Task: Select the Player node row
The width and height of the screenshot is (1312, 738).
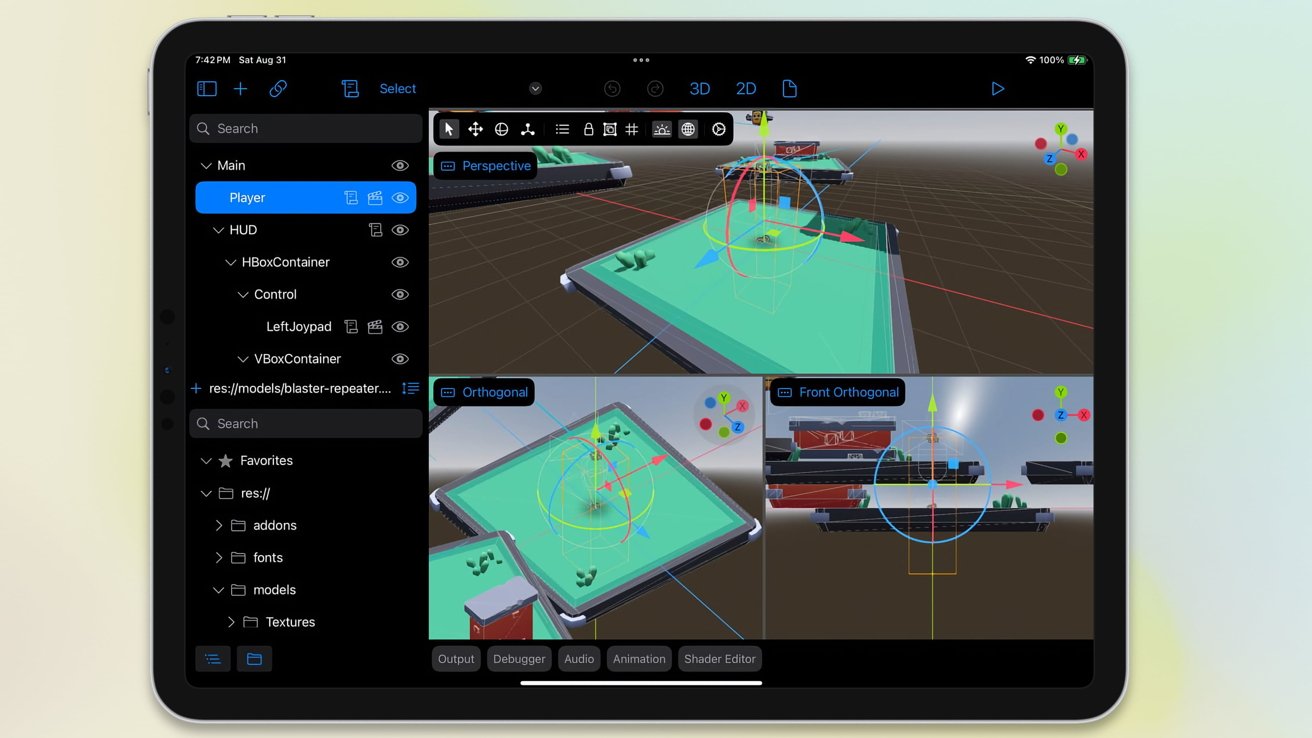Action: (305, 198)
